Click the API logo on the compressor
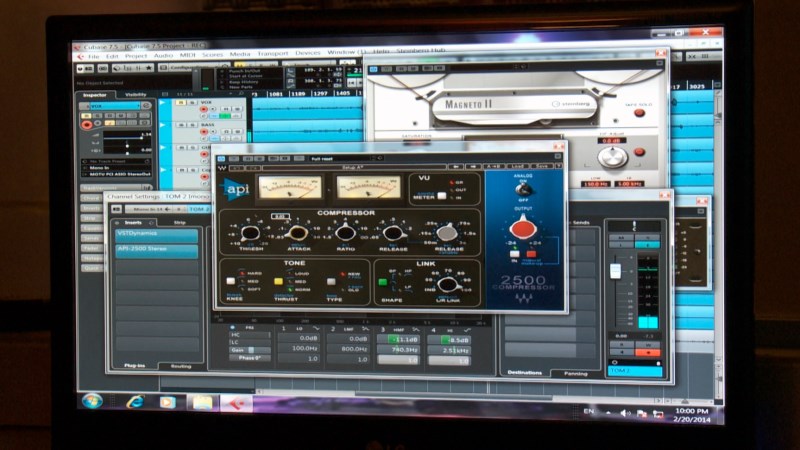 tap(235, 189)
